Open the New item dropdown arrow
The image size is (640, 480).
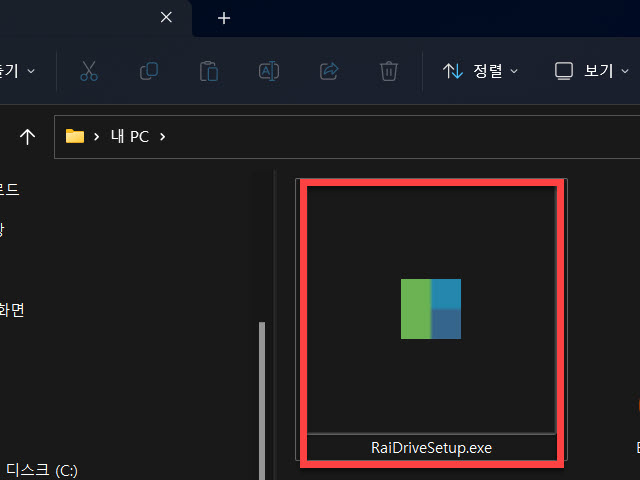tap(31, 71)
